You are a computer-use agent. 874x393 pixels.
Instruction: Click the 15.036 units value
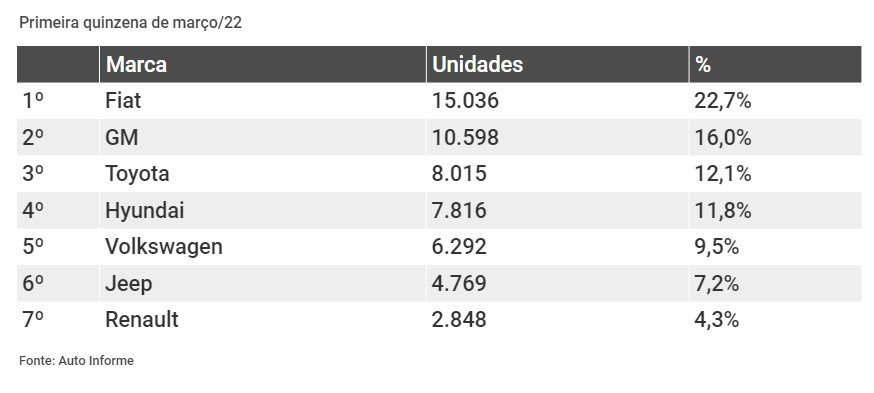click(465, 101)
